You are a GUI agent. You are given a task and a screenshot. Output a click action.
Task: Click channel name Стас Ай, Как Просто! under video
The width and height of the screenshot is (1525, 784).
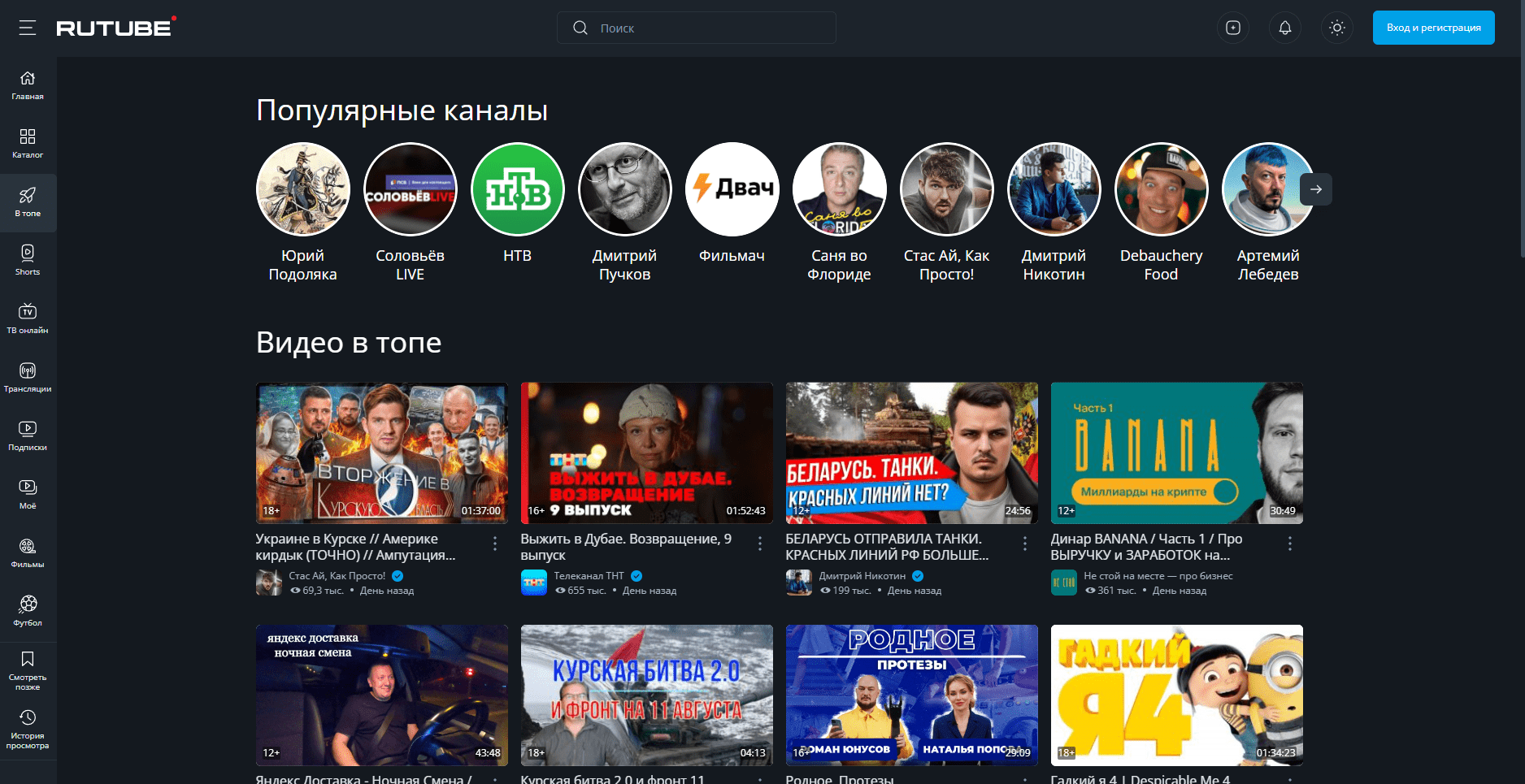point(337,576)
